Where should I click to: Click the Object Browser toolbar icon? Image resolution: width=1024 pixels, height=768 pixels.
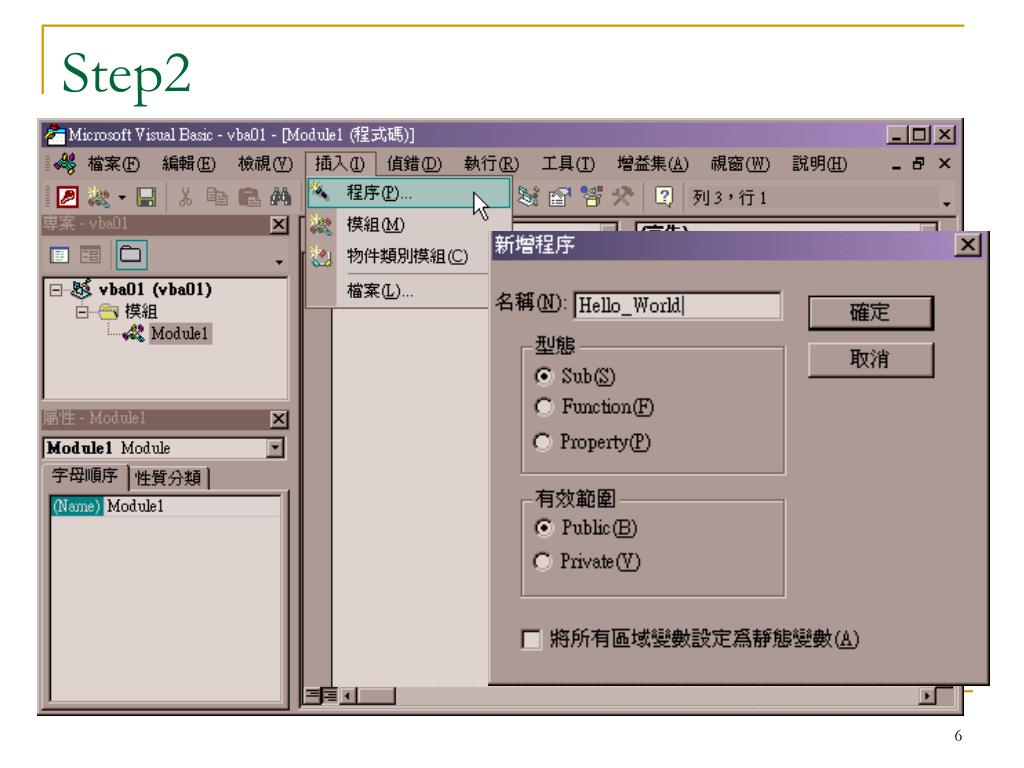pyautogui.click(x=592, y=196)
